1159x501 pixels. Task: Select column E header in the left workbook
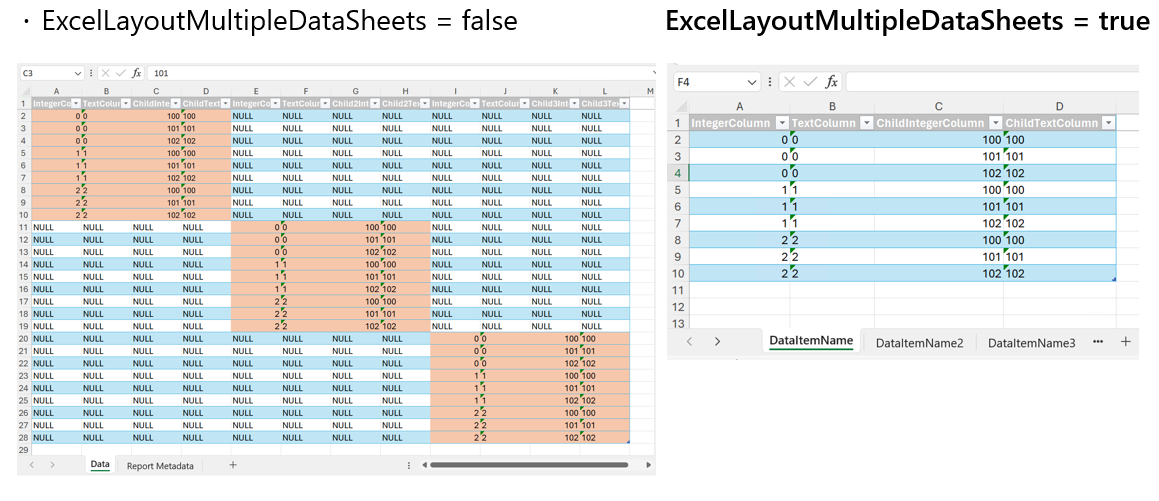(256, 91)
